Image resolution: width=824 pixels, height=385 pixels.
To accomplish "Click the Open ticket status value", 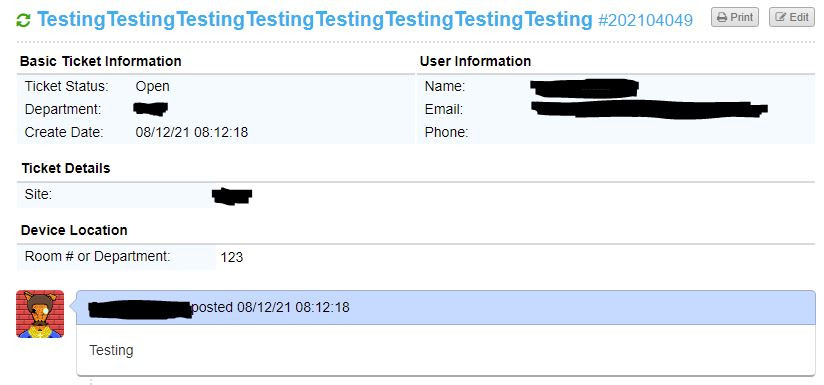I will point(152,86).
